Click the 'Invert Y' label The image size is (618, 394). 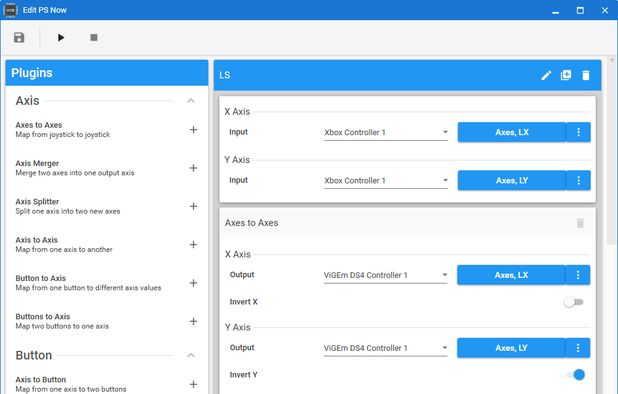(244, 375)
